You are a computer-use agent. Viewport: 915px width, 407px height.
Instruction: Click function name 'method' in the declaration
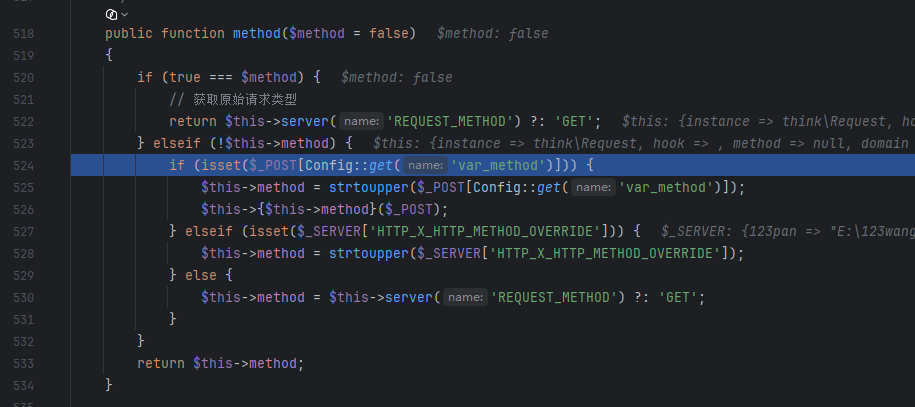[257, 34]
